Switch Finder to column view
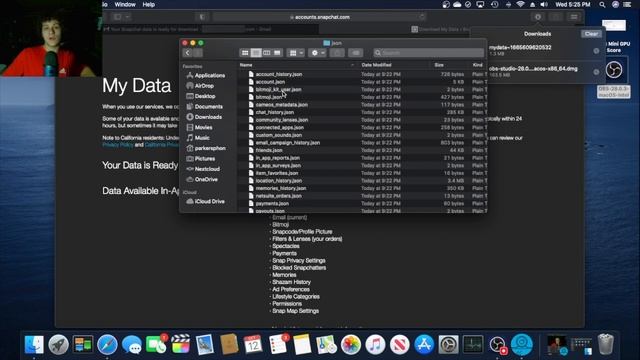 [x=267, y=53]
